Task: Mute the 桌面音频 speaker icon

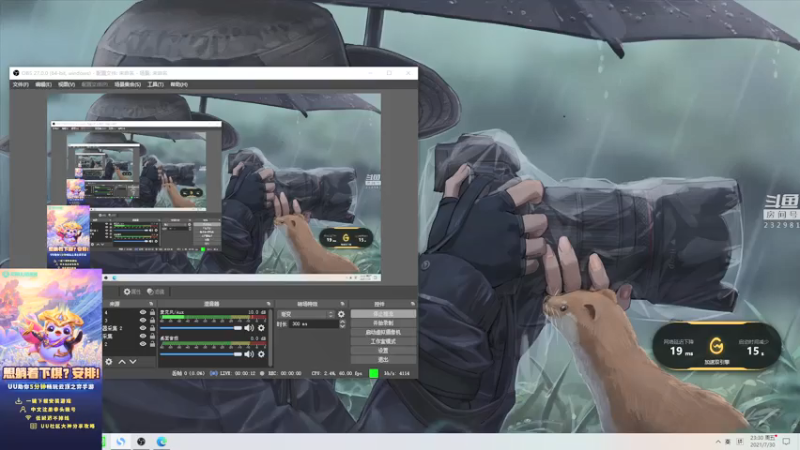Action: point(249,354)
